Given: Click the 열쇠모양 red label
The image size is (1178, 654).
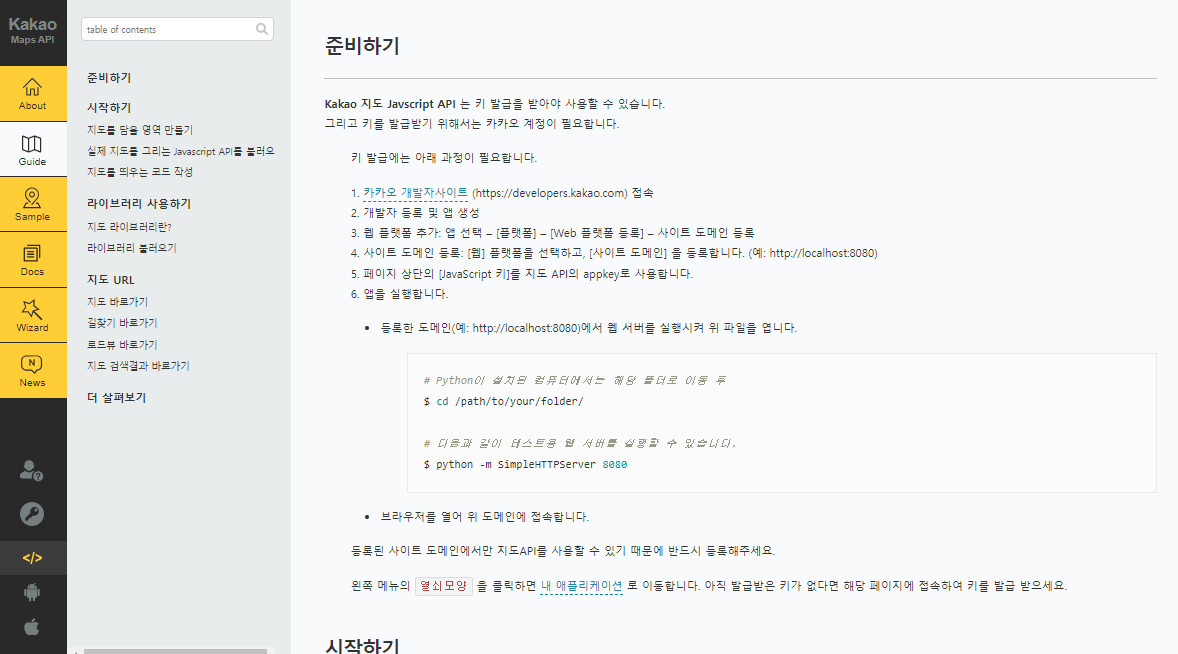Looking at the screenshot, I should pos(443,586).
